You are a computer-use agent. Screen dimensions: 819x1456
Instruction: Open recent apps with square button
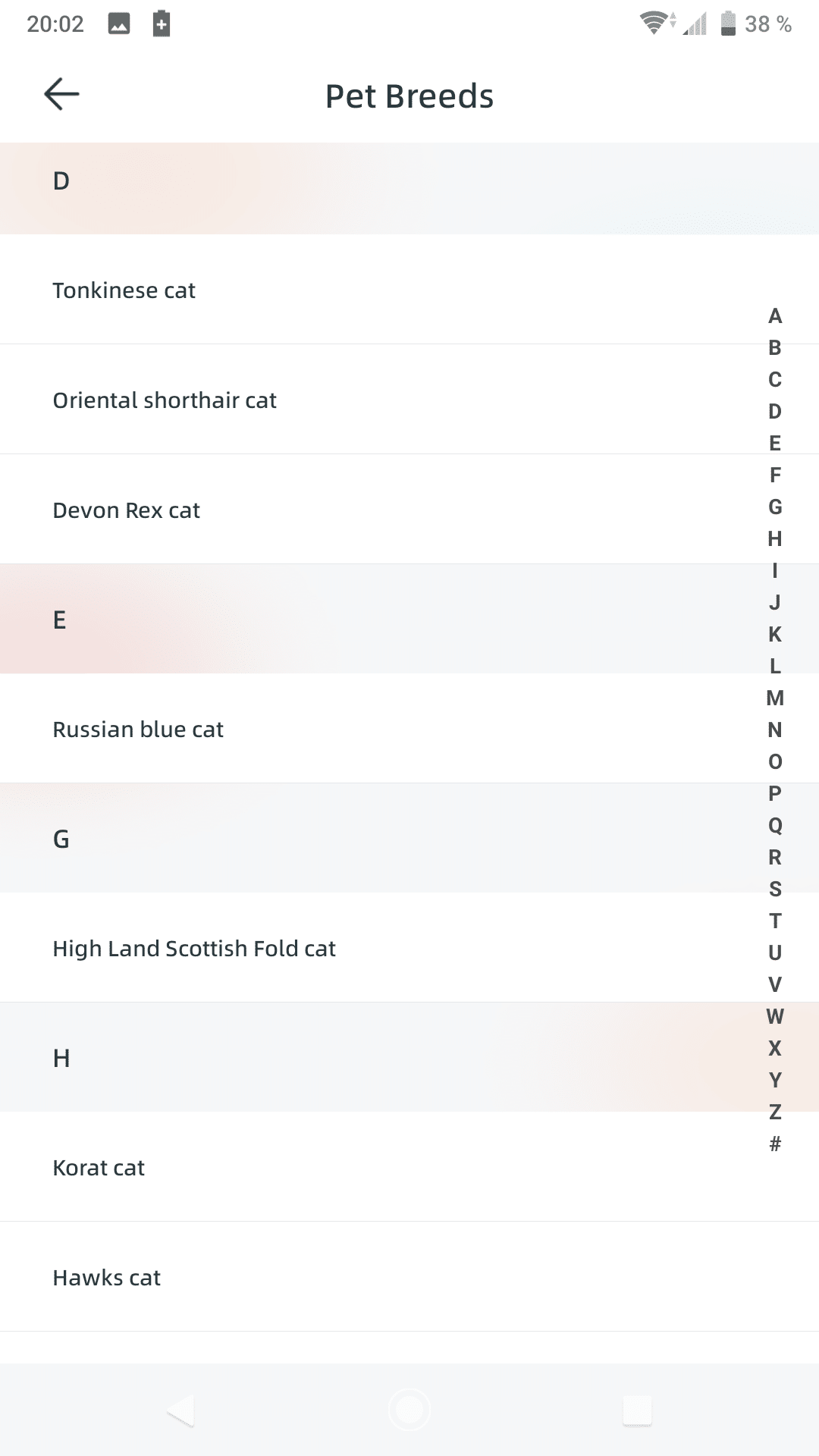click(637, 1410)
